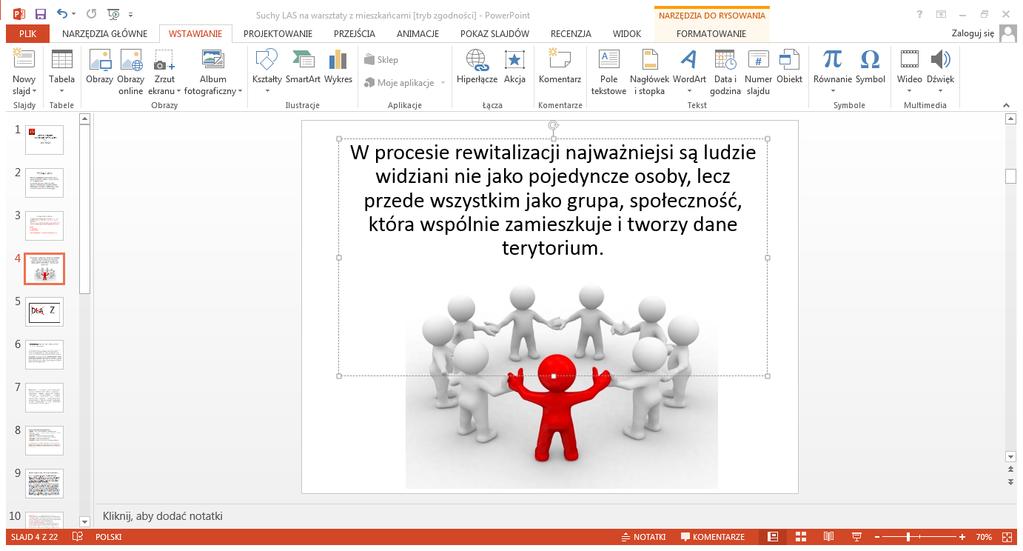Insert a Wideo clip
The width and height of the screenshot is (1023, 551).
pos(909,72)
